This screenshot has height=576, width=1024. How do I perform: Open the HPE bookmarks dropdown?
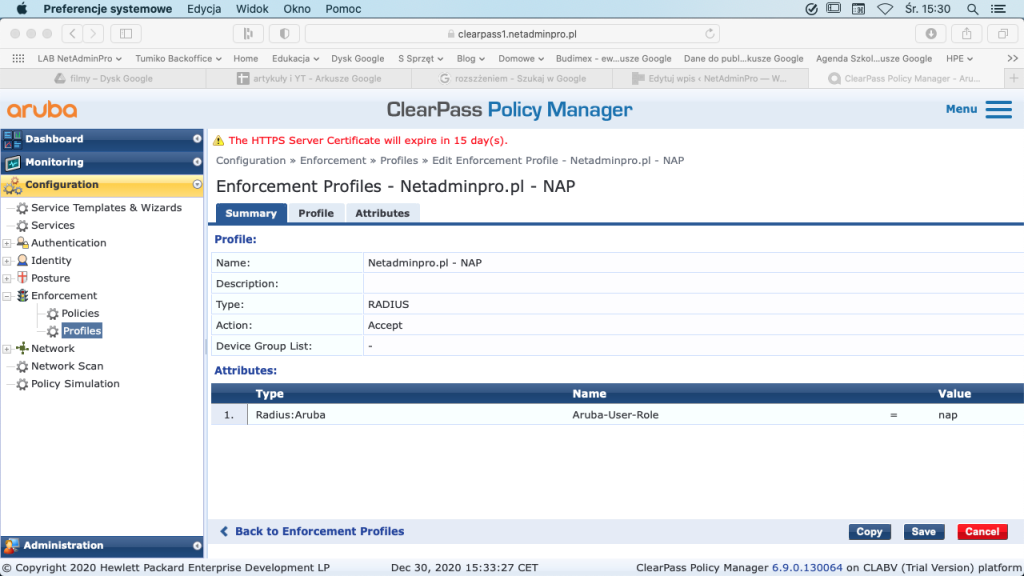(959, 58)
